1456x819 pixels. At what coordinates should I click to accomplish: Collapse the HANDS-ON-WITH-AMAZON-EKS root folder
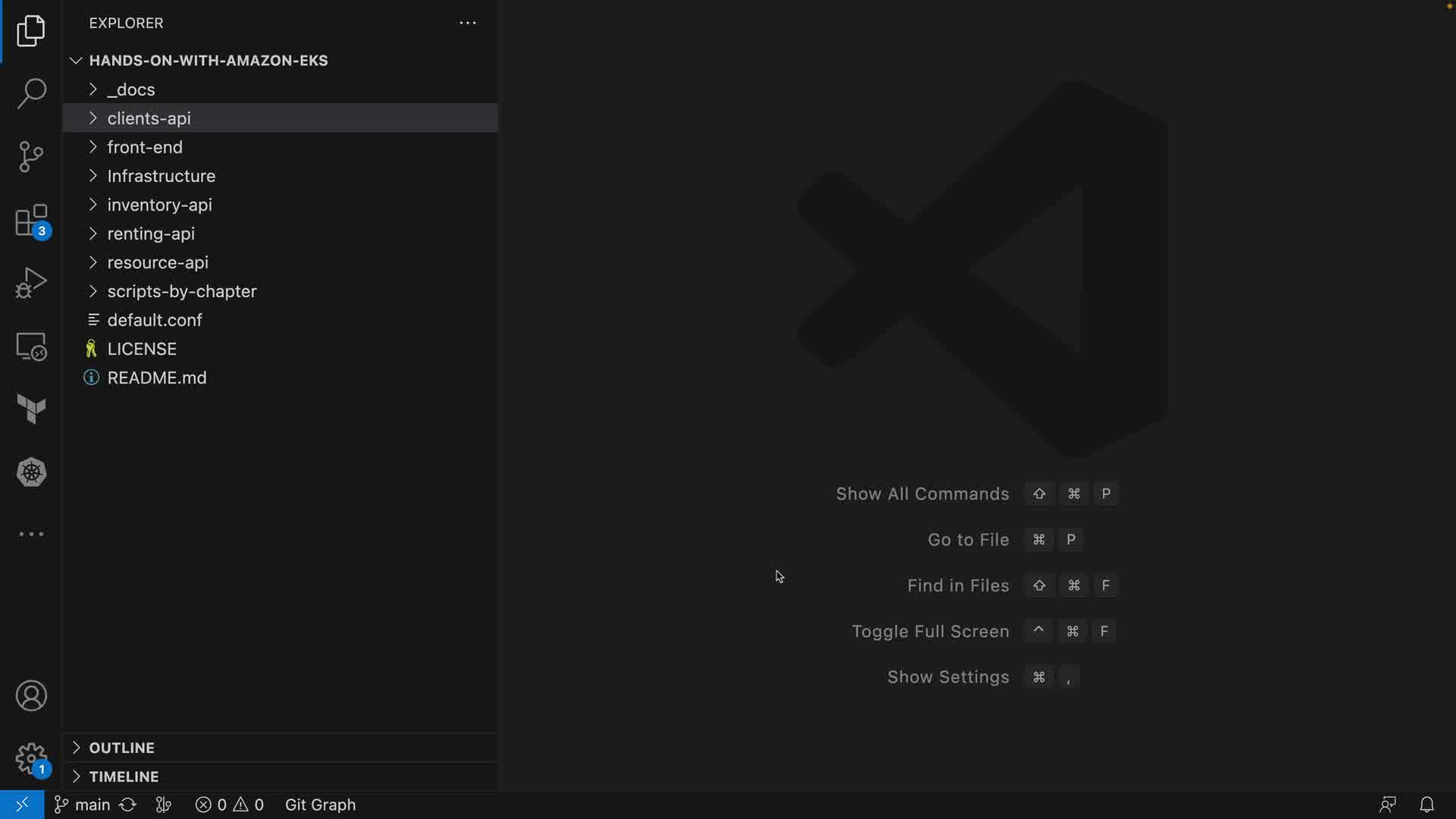(x=208, y=61)
